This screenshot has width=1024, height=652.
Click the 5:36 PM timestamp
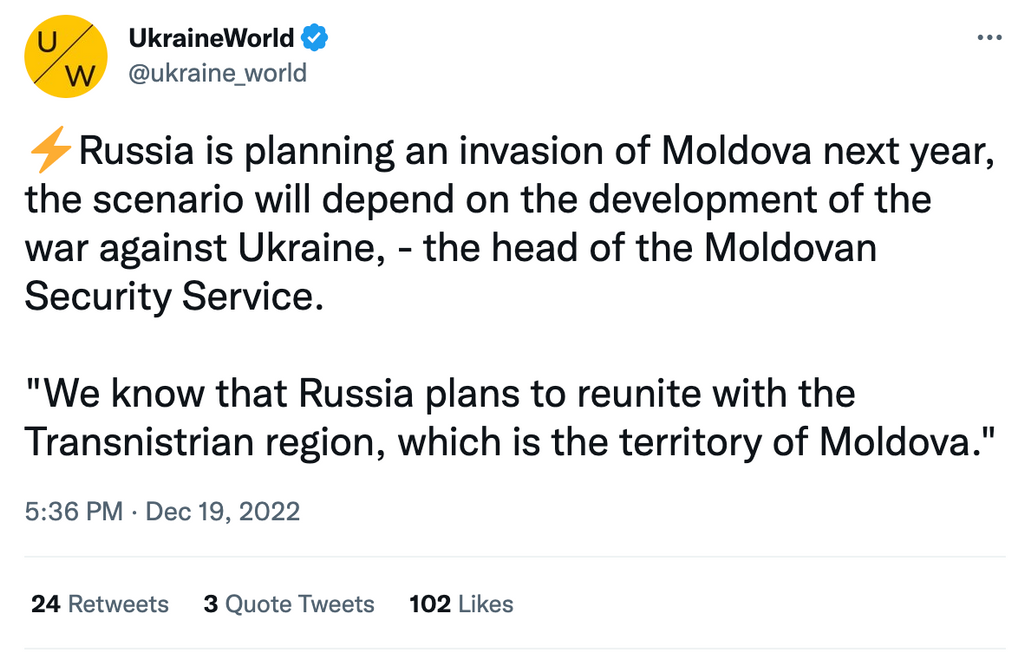coord(73,511)
